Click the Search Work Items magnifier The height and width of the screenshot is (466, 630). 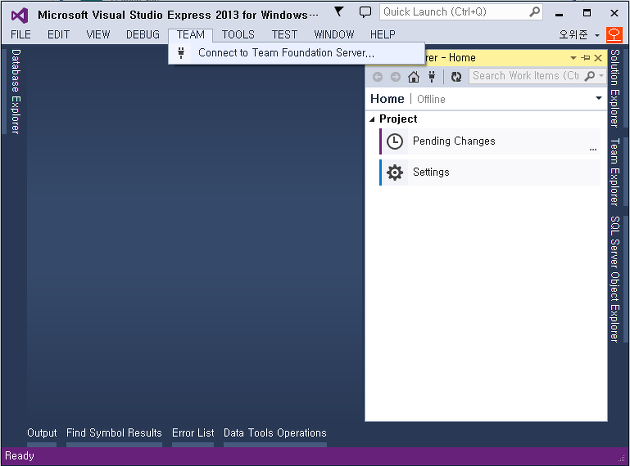click(x=589, y=76)
